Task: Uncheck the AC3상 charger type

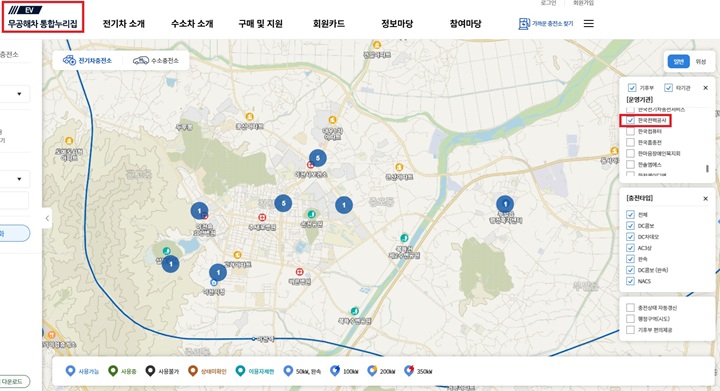Action: (x=630, y=248)
